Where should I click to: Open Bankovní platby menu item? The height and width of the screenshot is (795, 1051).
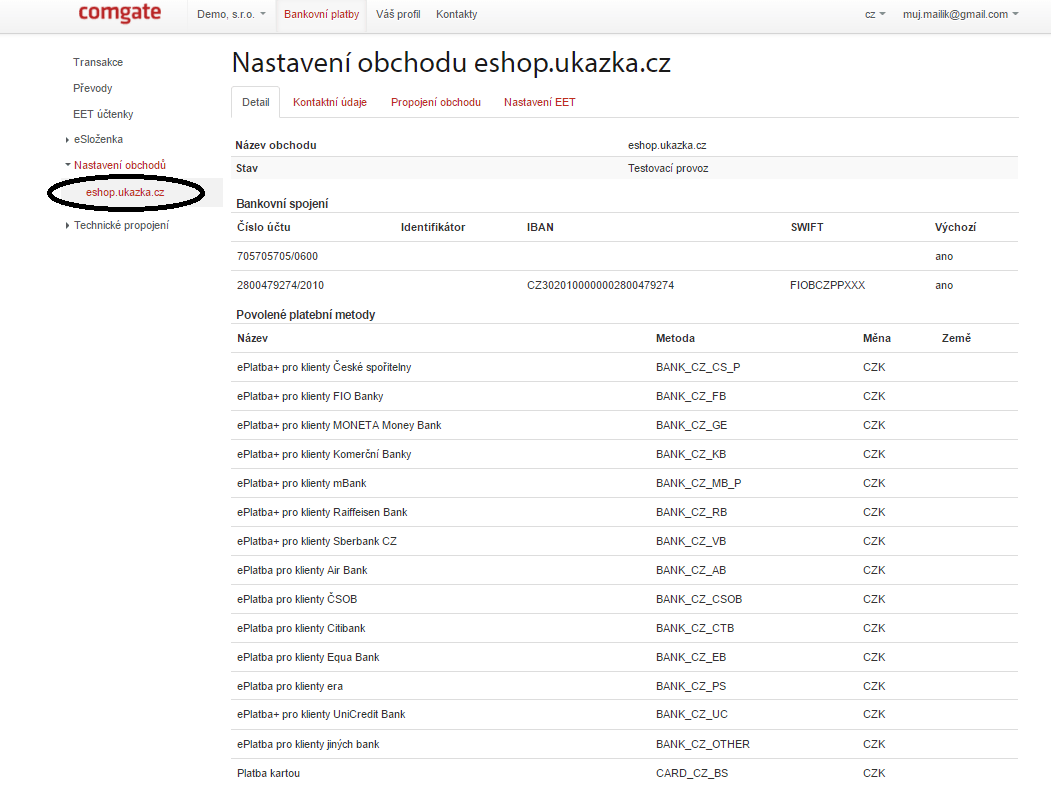click(x=321, y=14)
